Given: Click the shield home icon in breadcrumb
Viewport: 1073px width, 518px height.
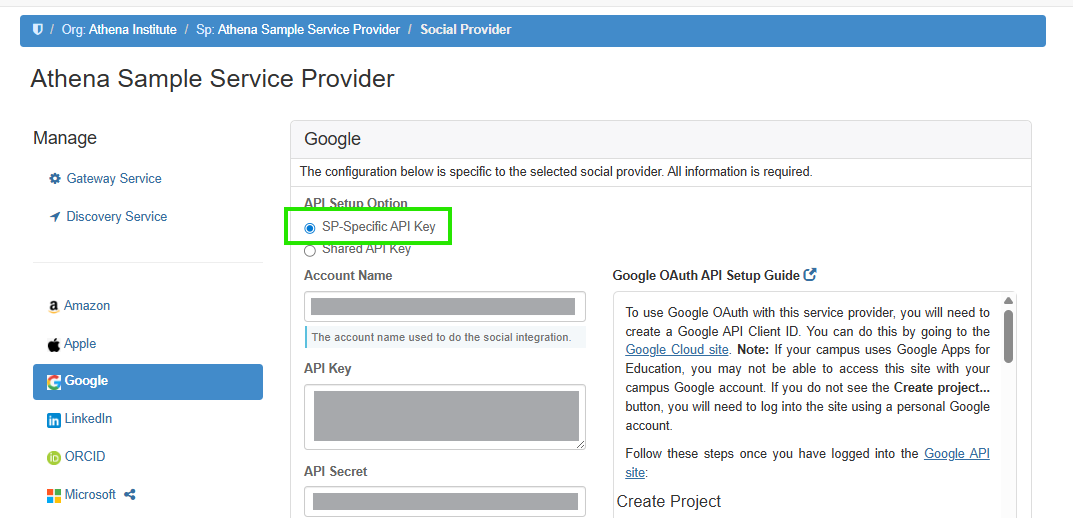Looking at the screenshot, I should point(38,30).
